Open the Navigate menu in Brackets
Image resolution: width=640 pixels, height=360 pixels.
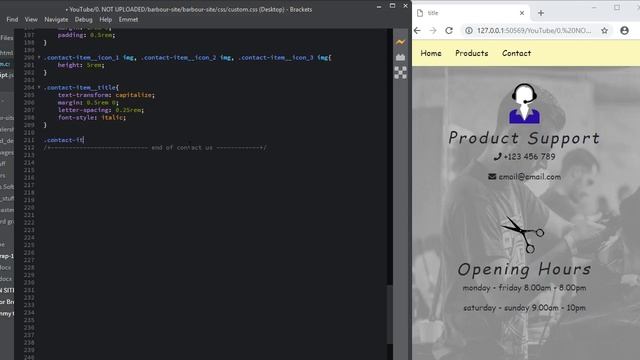[x=56, y=19]
